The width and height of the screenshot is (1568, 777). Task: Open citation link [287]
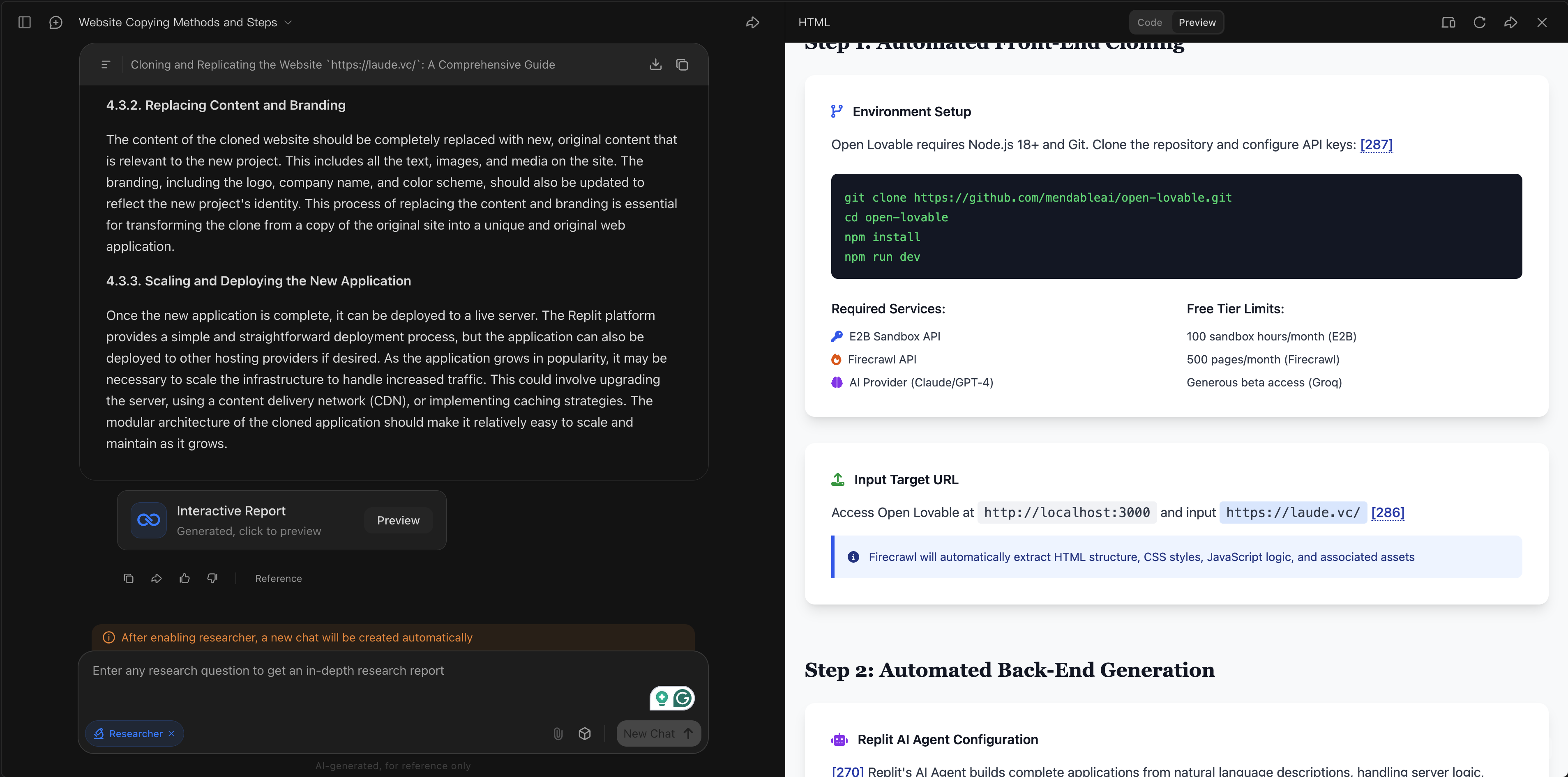pyautogui.click(x=1376, y=145)
